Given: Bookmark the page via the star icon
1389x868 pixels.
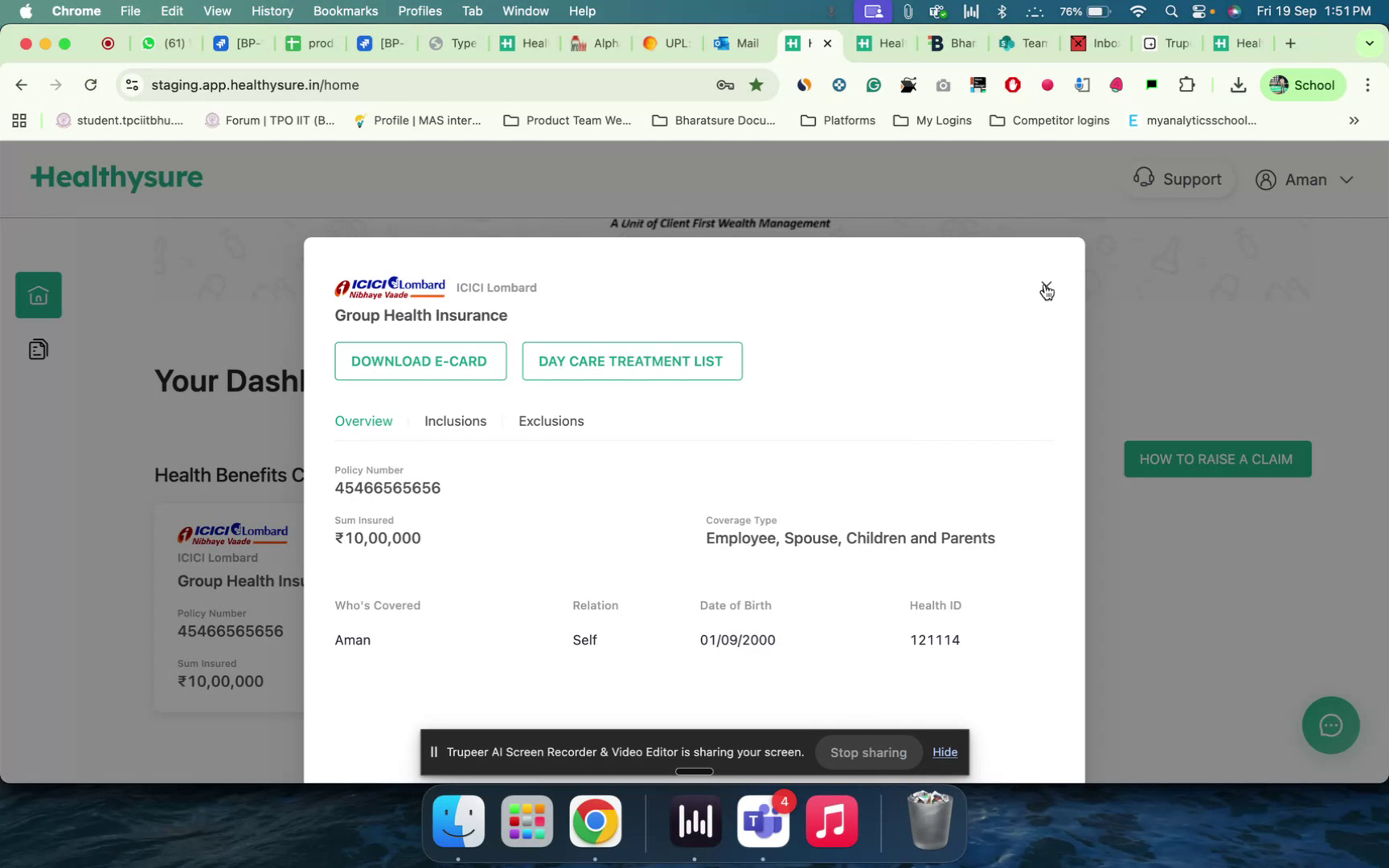Looking at the screenshot, I should pos(756,84).
